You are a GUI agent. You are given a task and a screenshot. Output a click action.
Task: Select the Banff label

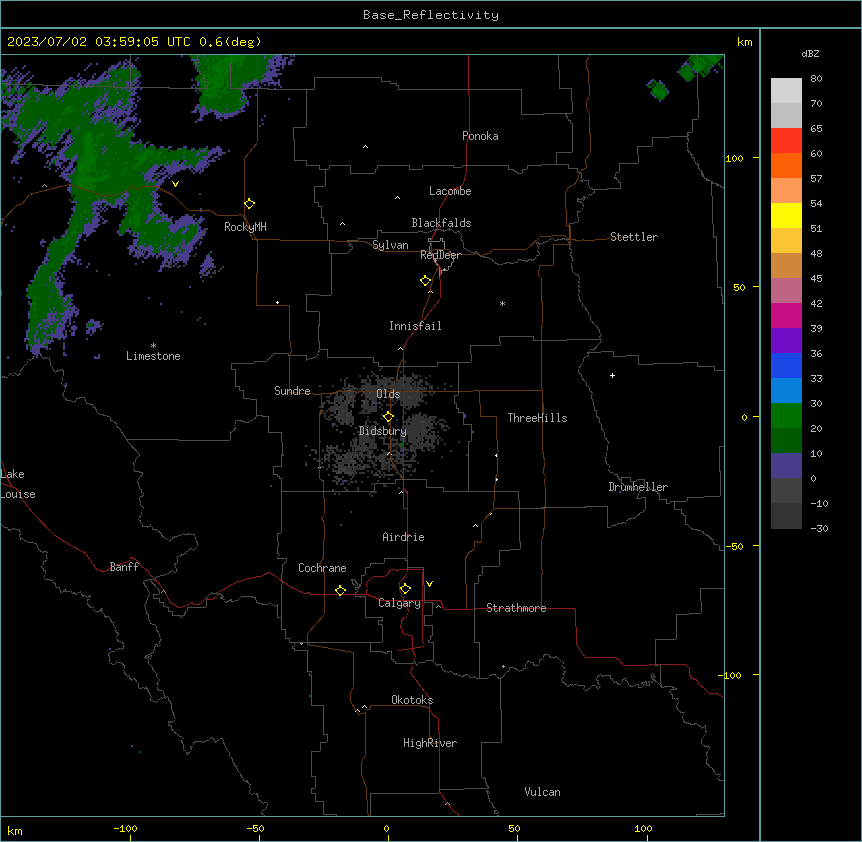tap(124, 567)
